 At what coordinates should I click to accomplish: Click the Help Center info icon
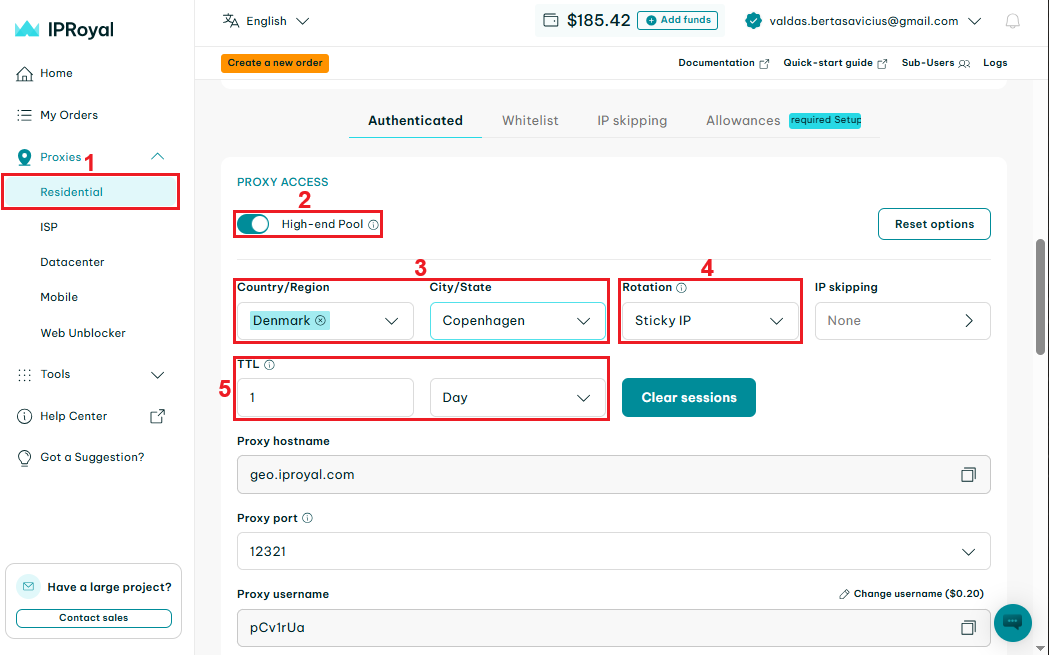coord(24,416)
